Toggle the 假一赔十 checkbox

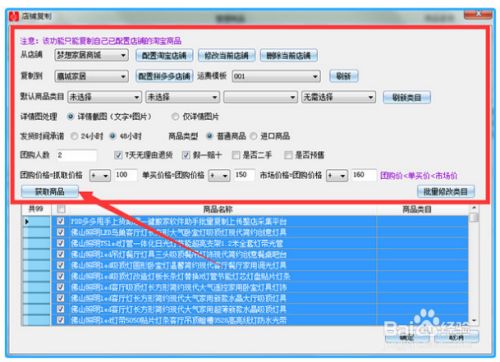coord(186,155)
